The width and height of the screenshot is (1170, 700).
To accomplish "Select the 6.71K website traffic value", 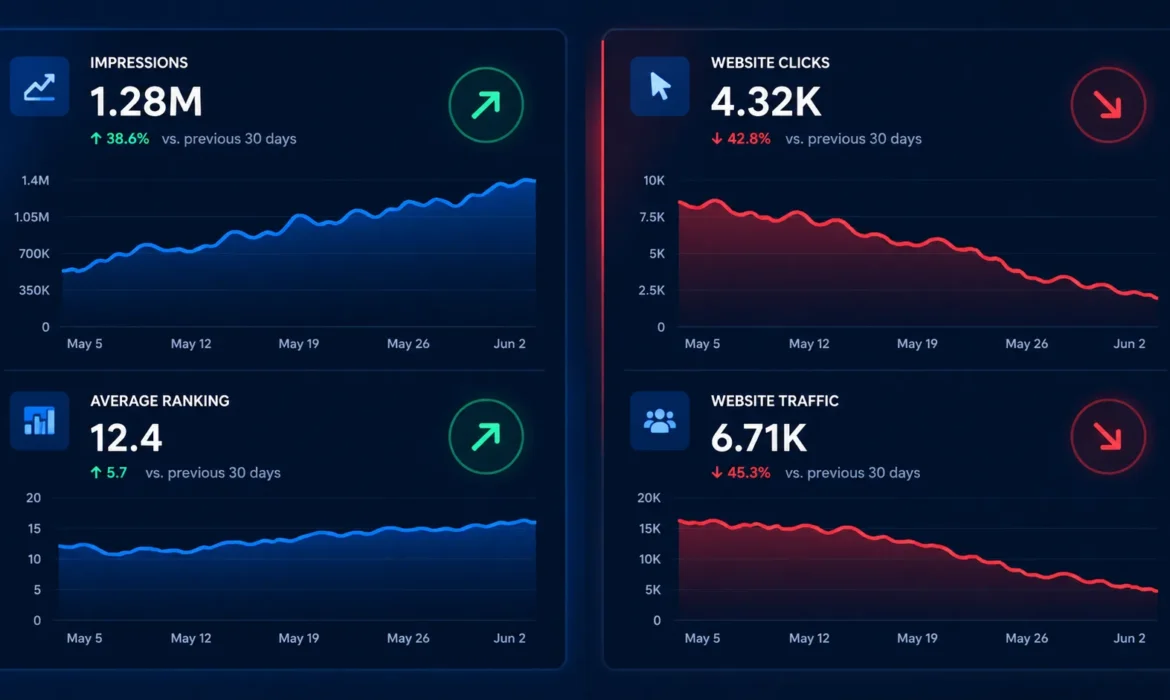I will coord(759,438).
